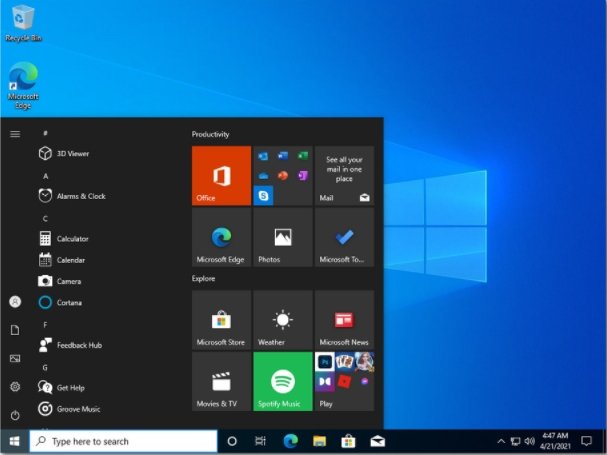
Task: Select the Recycle Bin desktop icon
Action: click(23, 23)
